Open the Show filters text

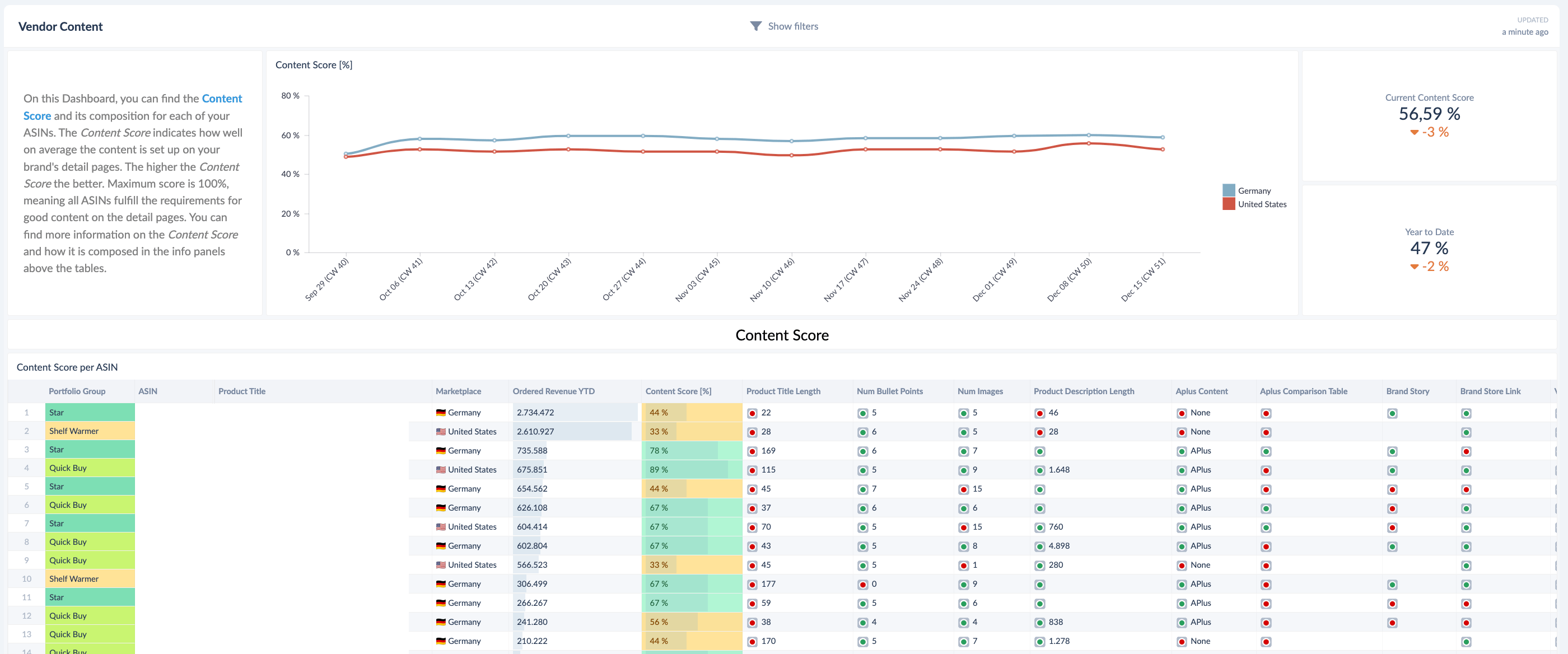pyautogui.click(x=792, y=26)
